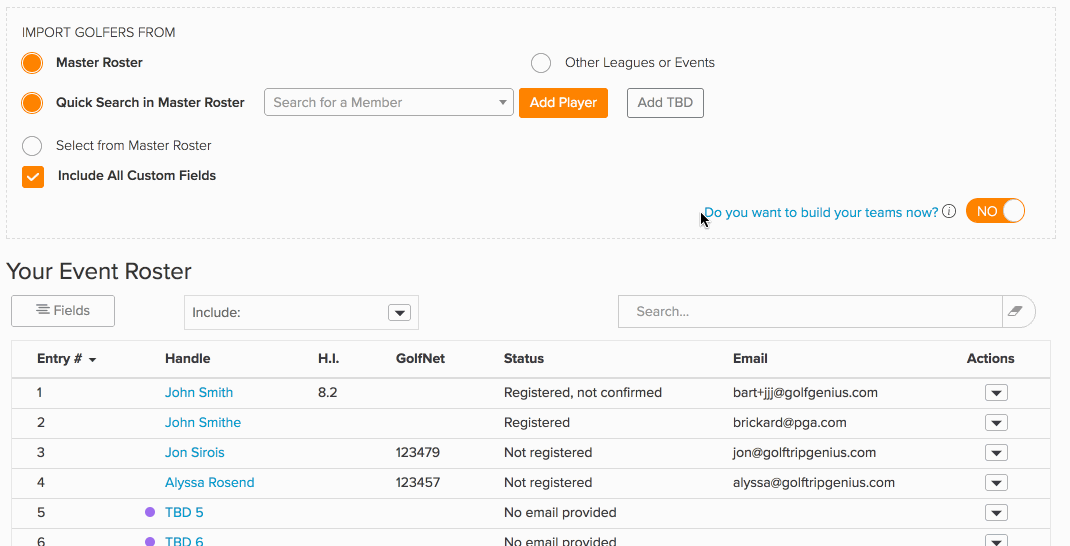This screenshot has width=1070, height=546.
Task: Click the purple dot beside TBD 5
Action: [150, 512]
